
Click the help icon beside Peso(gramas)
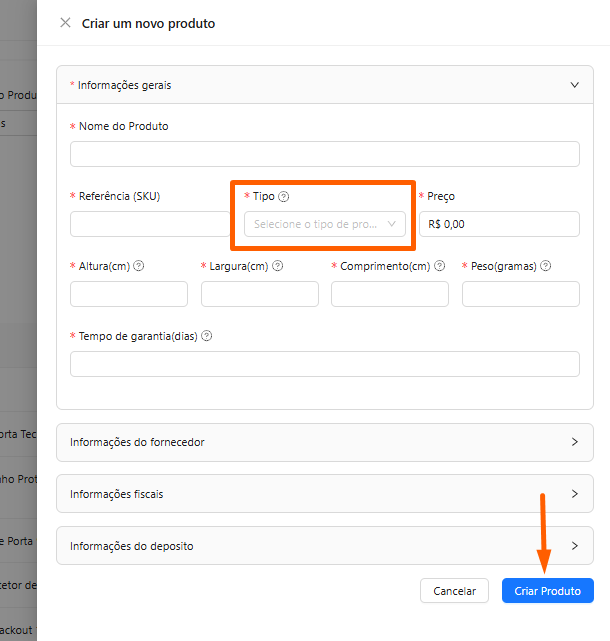click(546, 266)
